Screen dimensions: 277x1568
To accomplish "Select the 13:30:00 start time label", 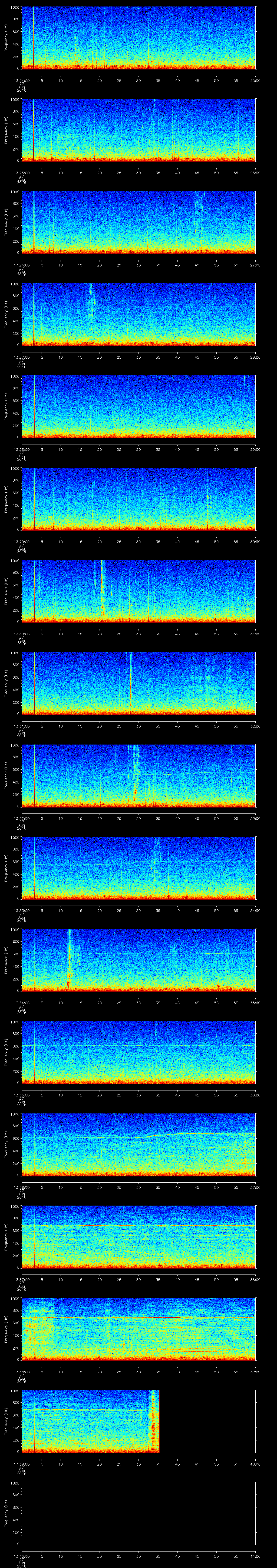I will [22, 634].
